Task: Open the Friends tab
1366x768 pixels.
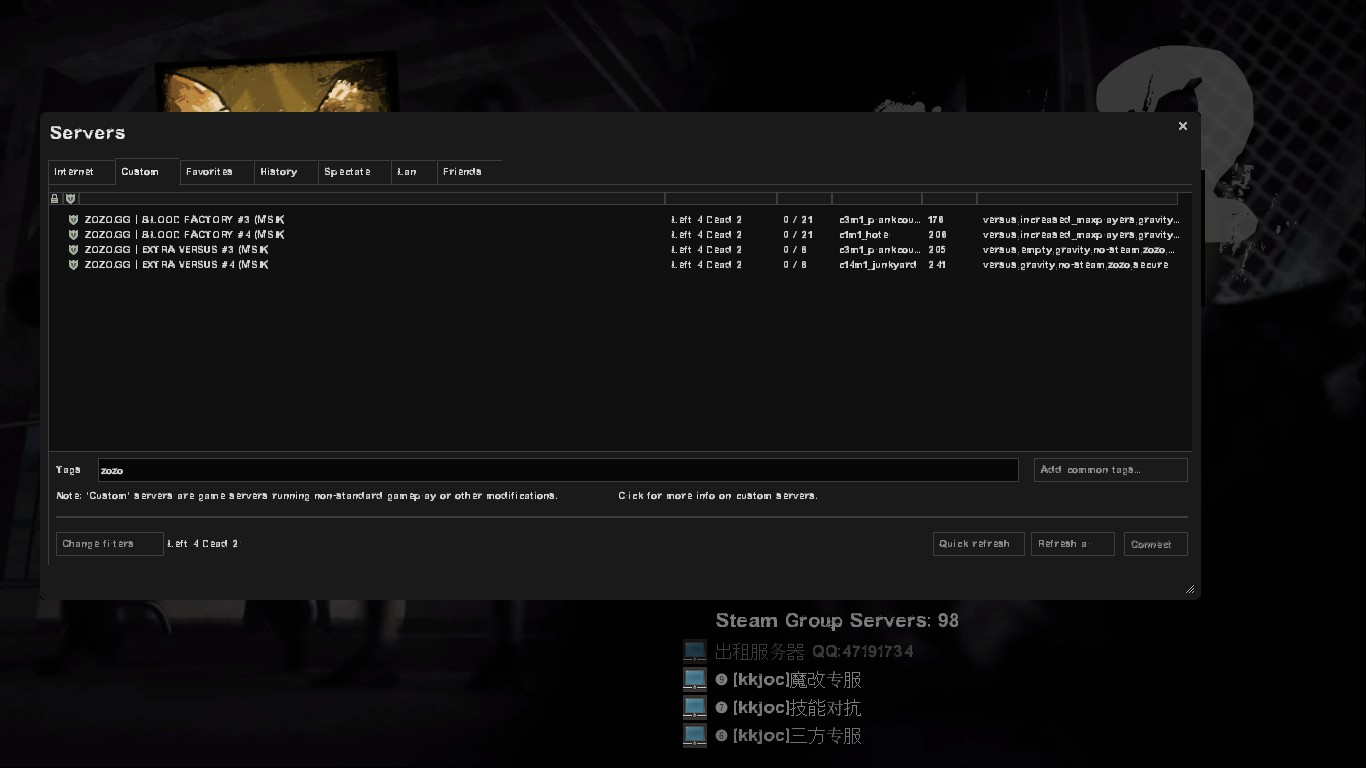Action: click(x=469, y=172)
